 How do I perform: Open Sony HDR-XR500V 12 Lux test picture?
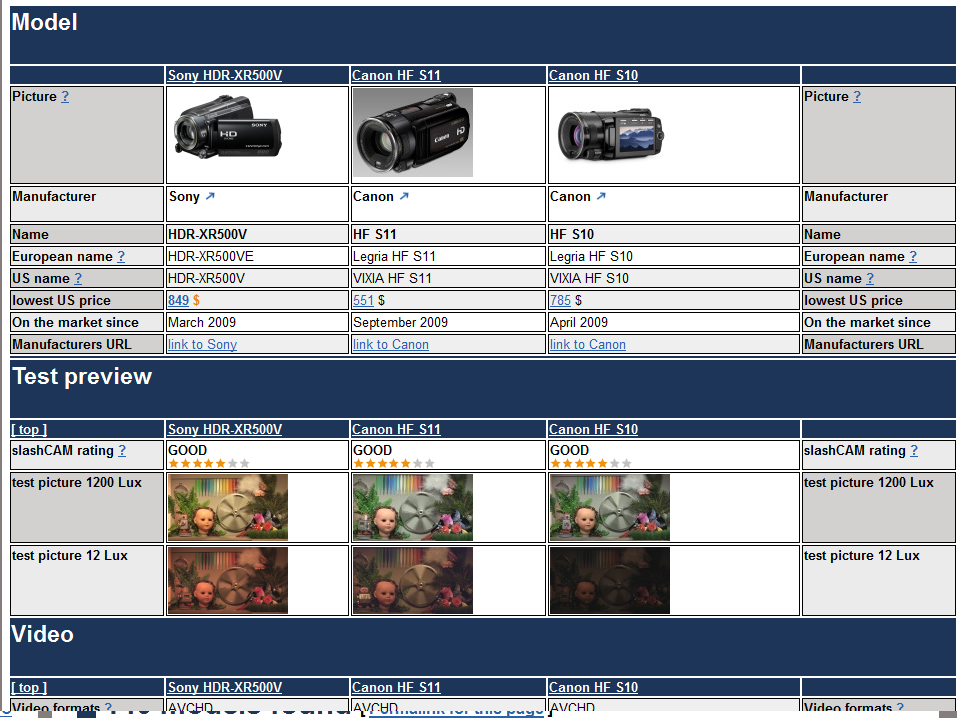228,581
